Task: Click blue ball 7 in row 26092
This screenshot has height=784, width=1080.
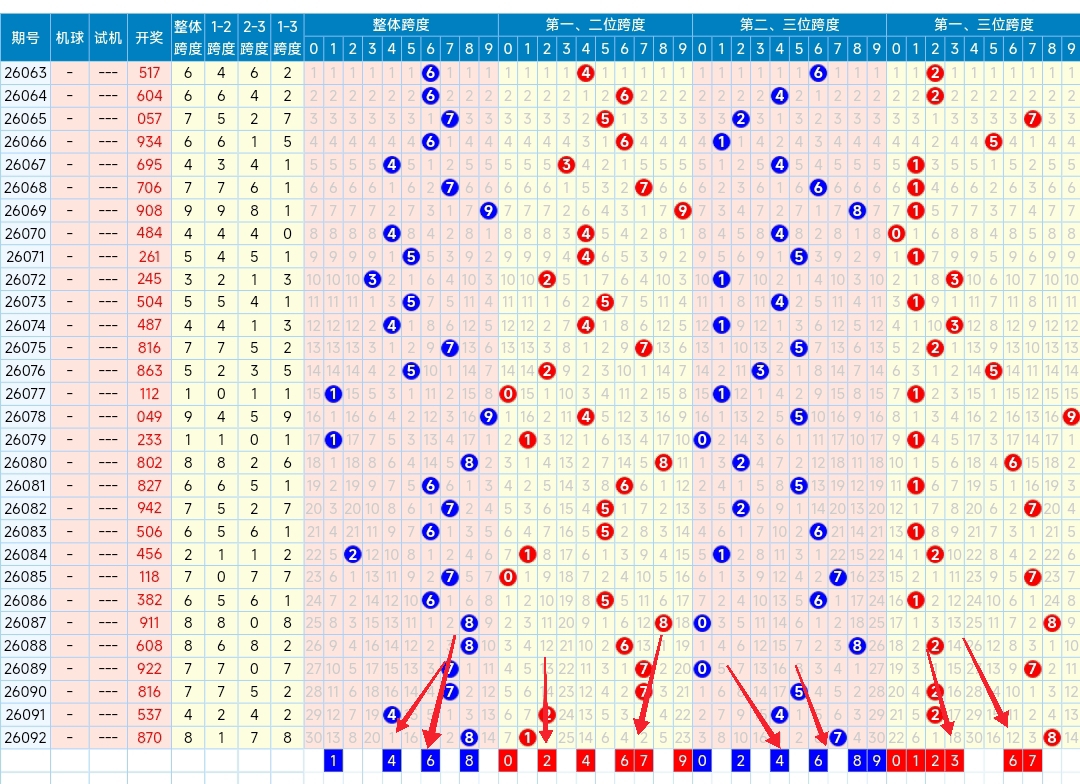Action: point(838,737)
